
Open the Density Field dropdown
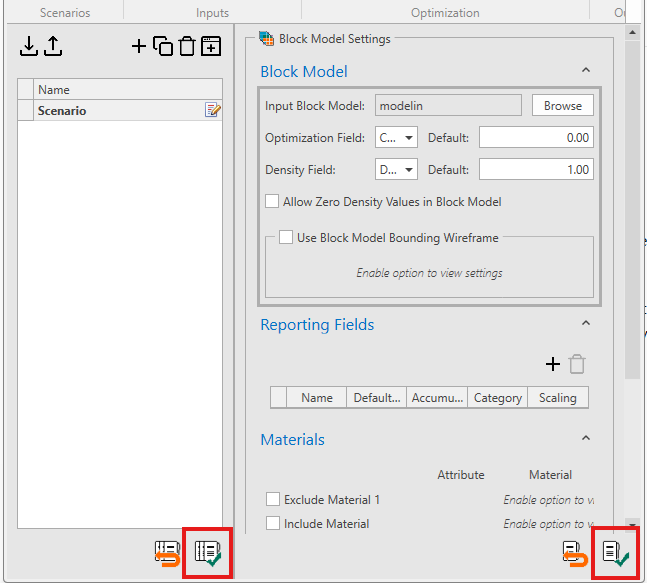pyautogui.click(x=396, y=170)
